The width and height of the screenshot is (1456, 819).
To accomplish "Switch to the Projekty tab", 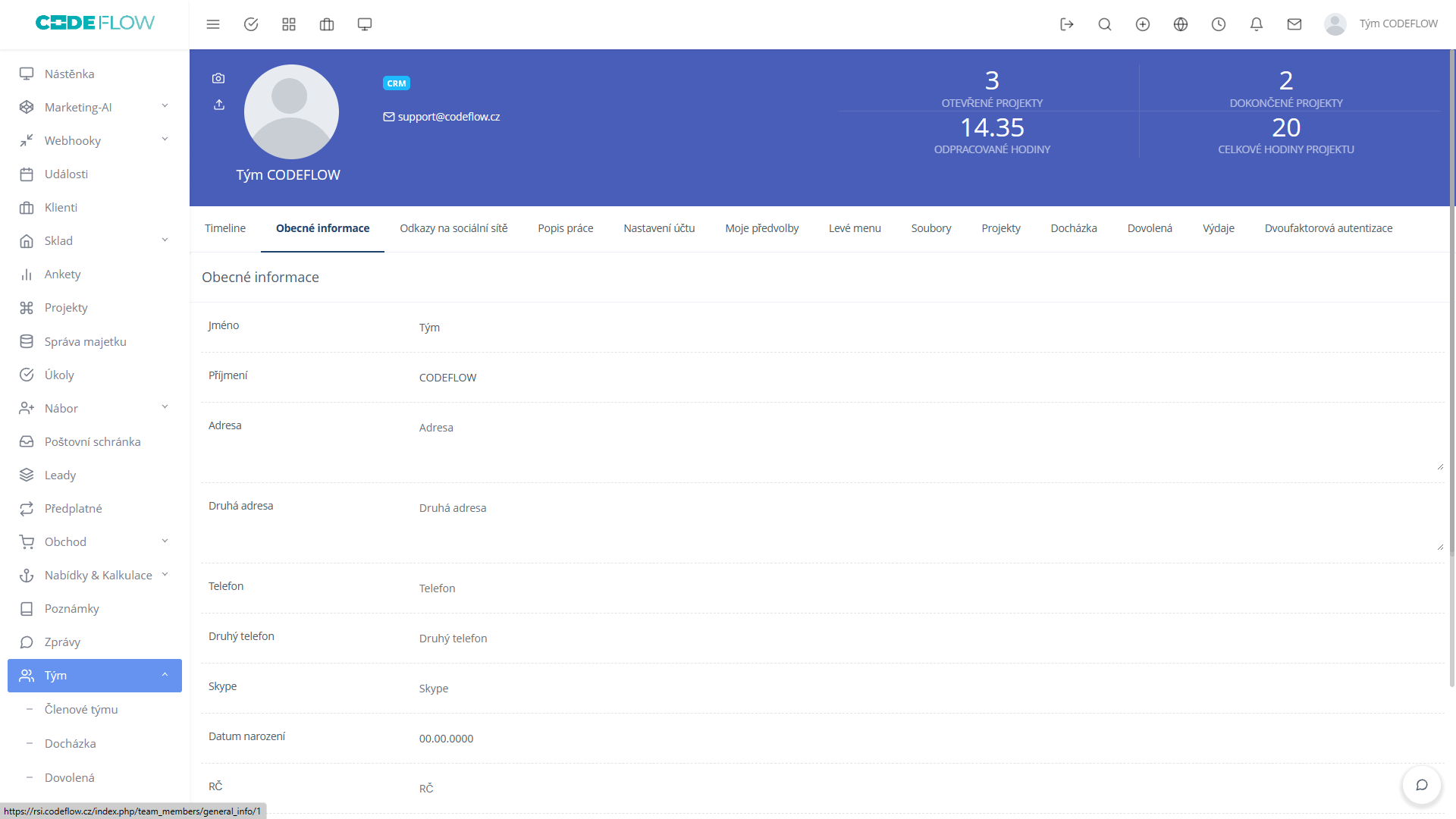I will coord(1001,228).
